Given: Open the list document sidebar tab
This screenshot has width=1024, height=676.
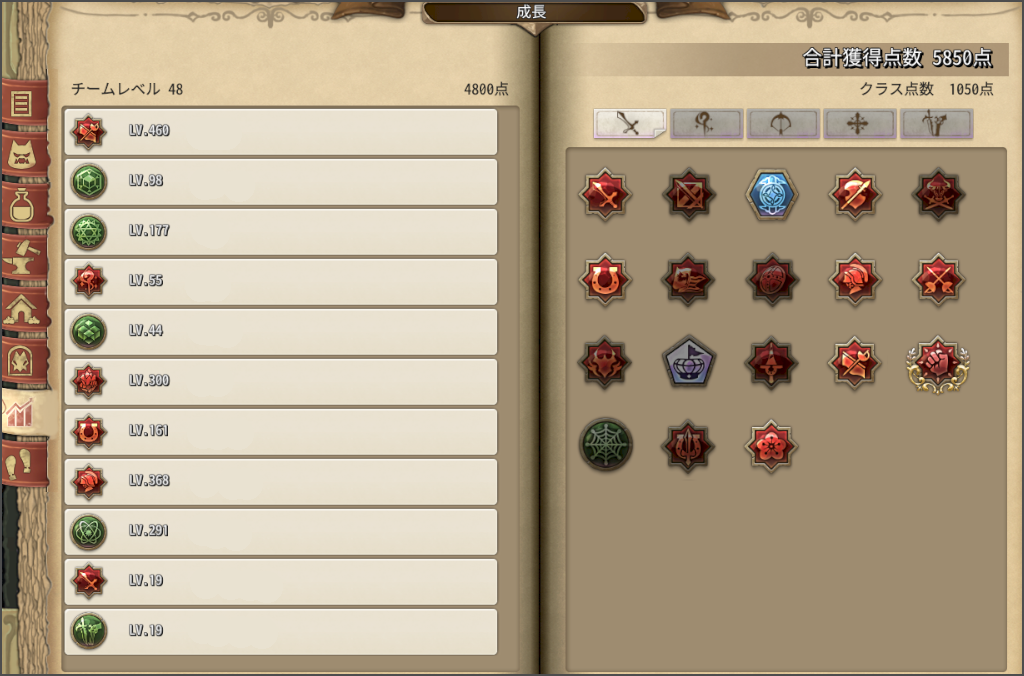Looking at the screenshot, I should pos(24,103).
